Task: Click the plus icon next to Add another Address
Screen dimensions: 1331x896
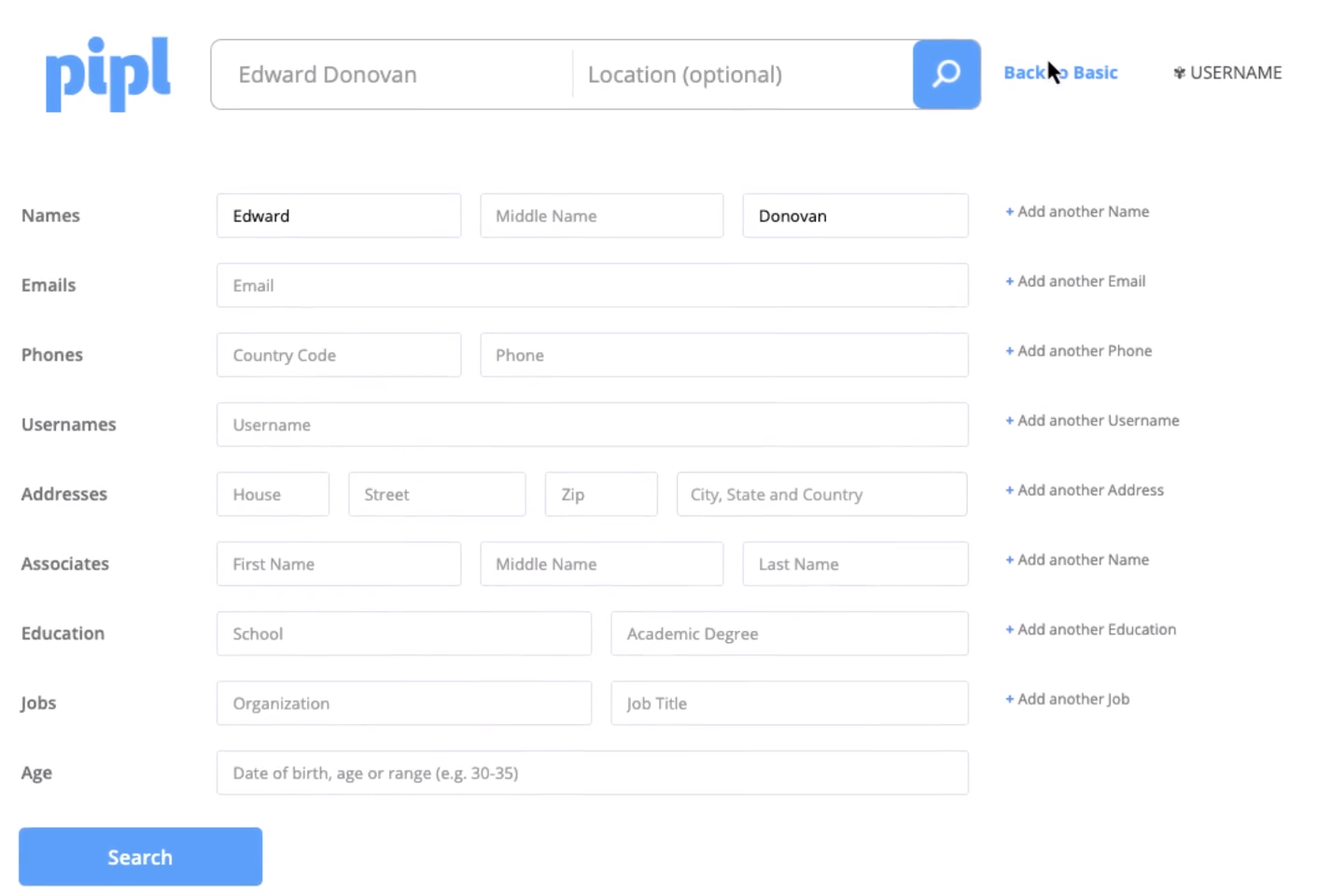Action: 1010,490
